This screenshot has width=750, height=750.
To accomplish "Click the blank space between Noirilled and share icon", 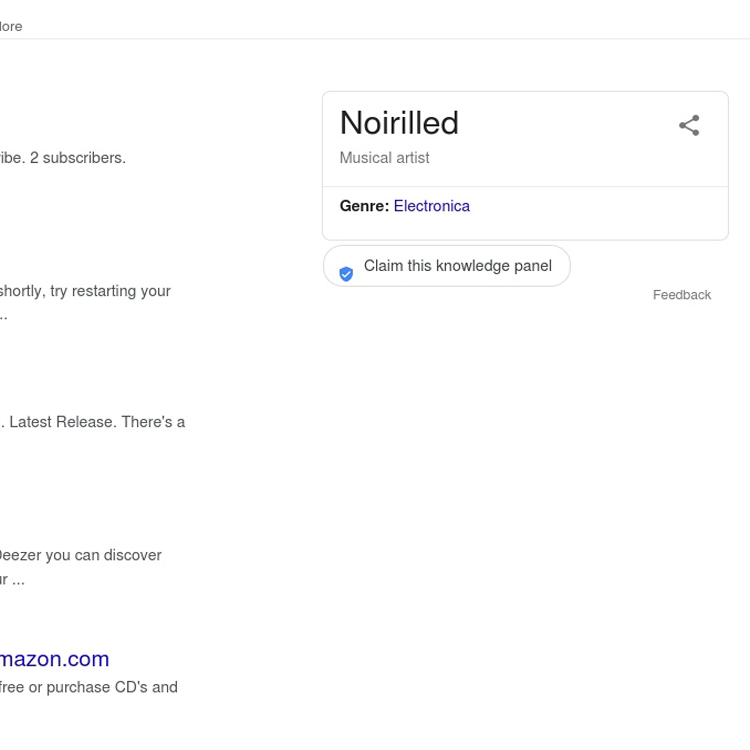I will (565, 125).
